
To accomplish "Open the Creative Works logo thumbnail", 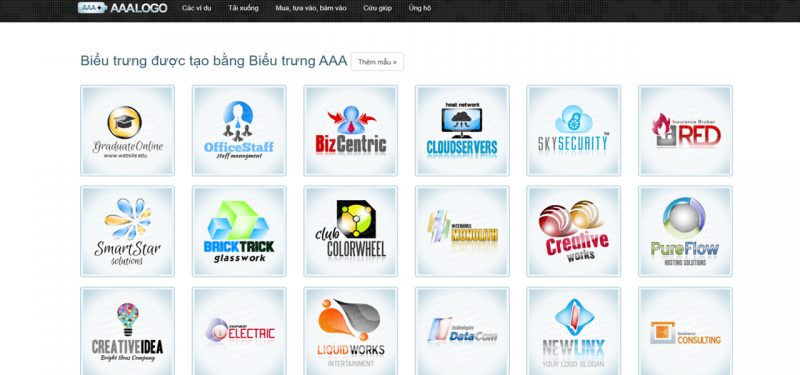I will (573, 231).
